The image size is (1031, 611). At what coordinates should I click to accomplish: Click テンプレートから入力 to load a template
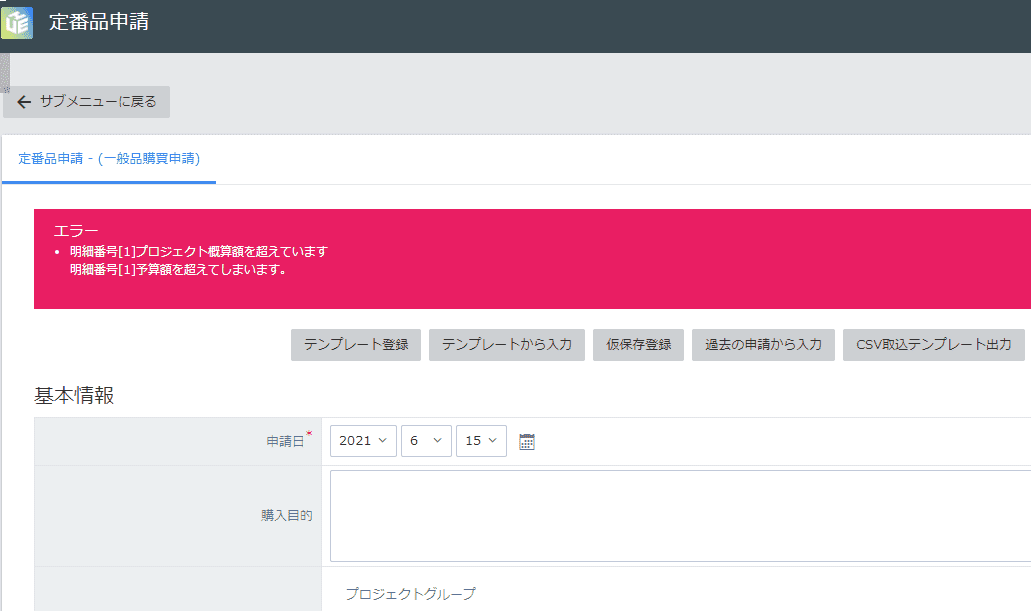[x=506, y=344]
